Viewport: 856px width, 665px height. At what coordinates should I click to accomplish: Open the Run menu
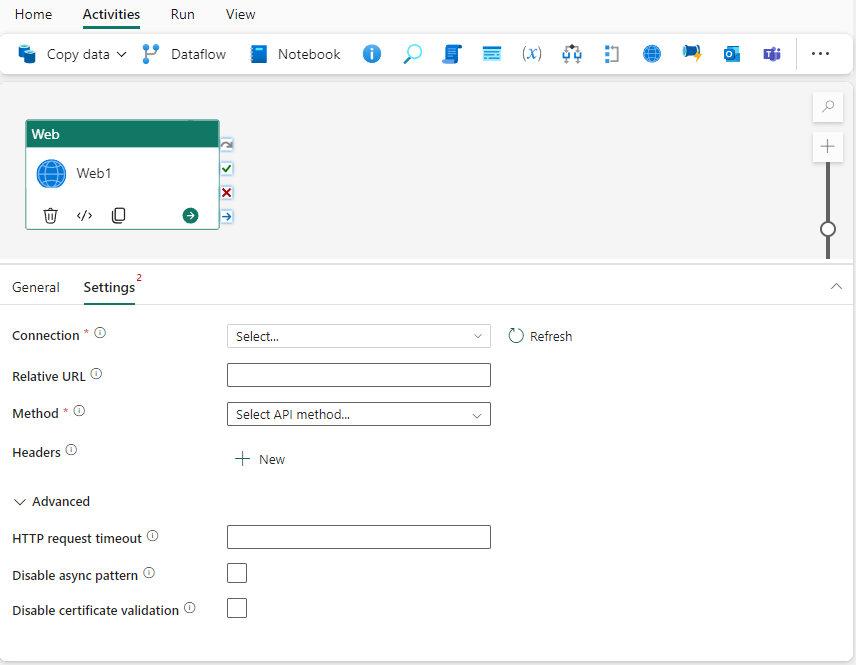coord(182,14)
